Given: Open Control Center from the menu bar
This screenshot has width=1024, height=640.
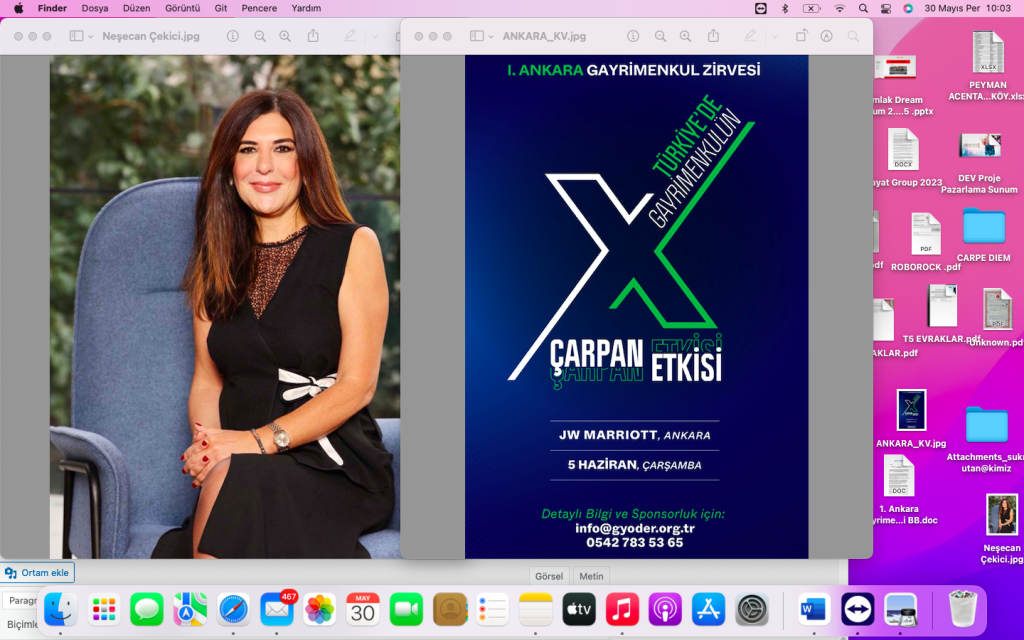Looking at the screenshot, I should pos(886,8).
